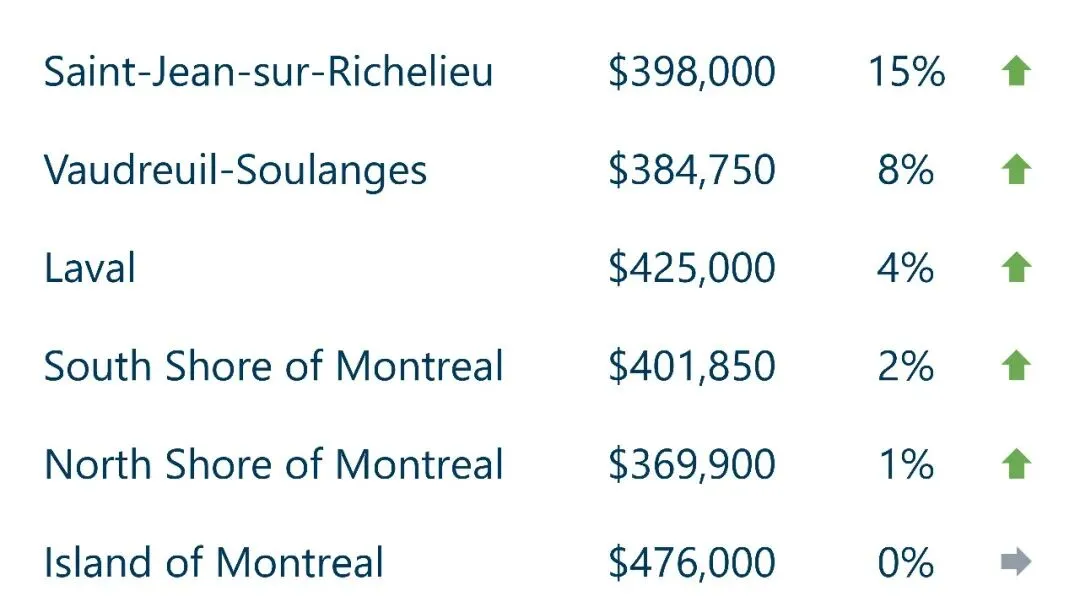Click the $401,850 price value
The width and height of the screenshot is (1080, 613).
[691, 366]
